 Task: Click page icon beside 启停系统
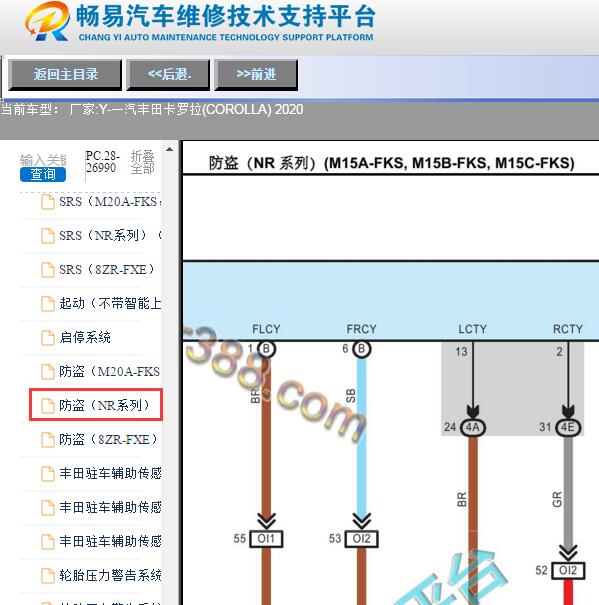[x=47, y=338]
